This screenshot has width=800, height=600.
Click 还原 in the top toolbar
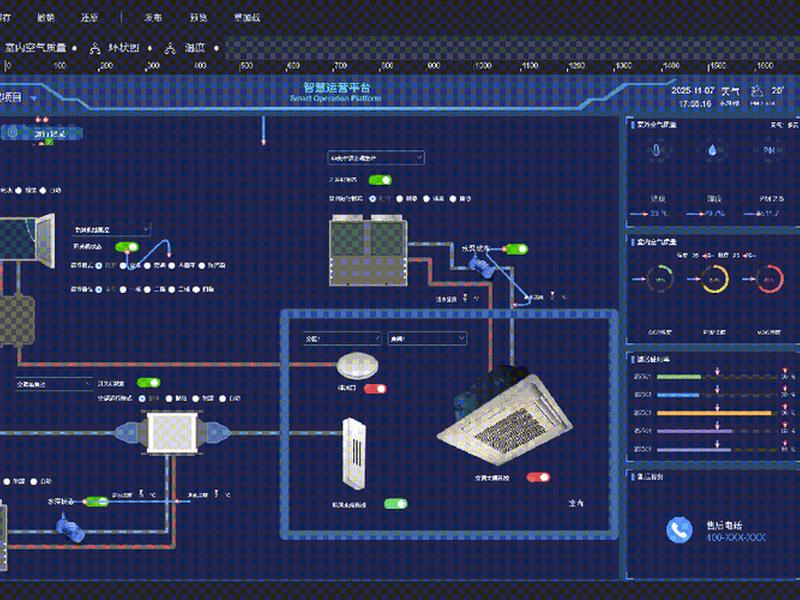tap(89, 17)
